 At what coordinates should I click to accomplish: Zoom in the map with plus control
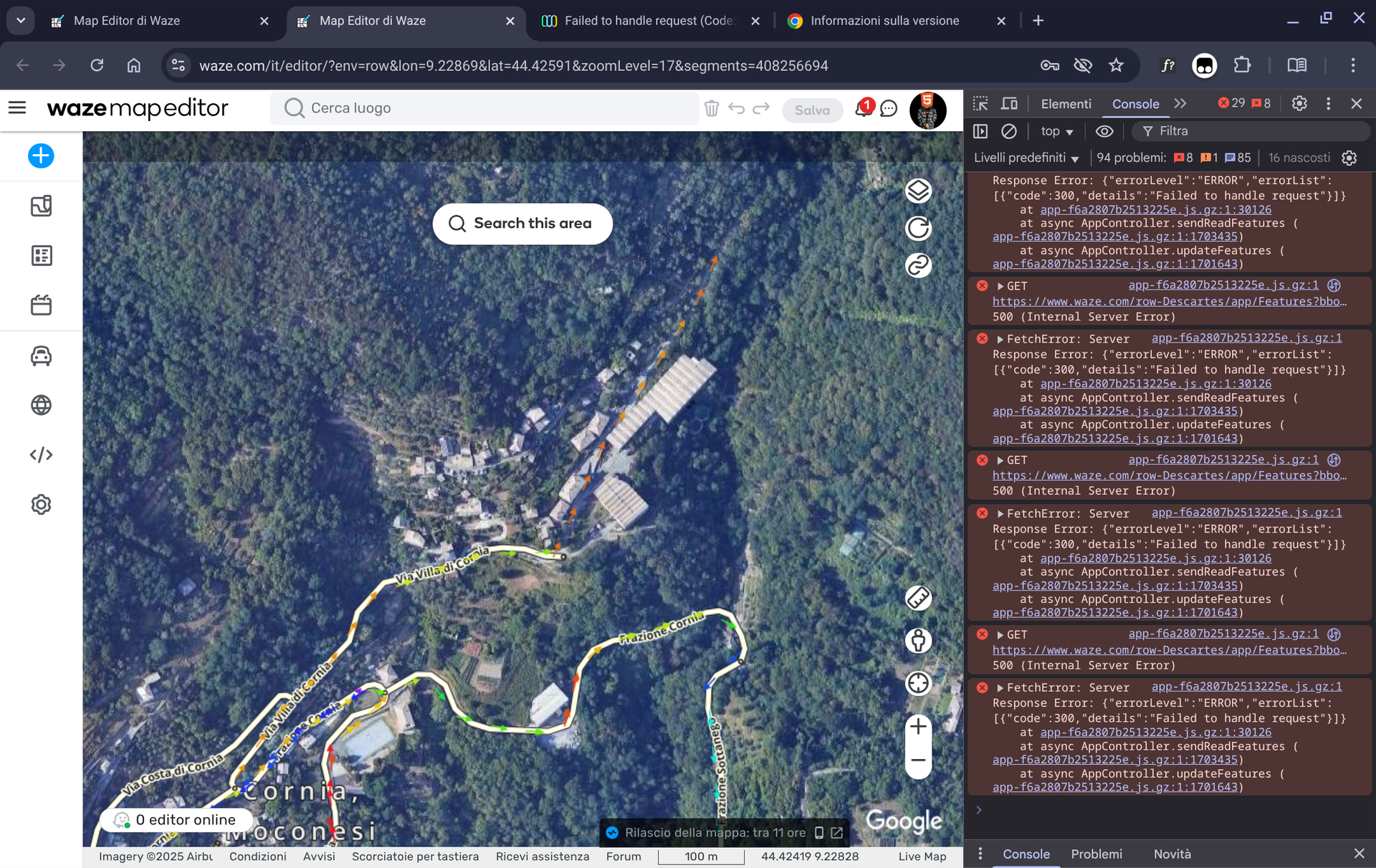click(x=918, y=727)
